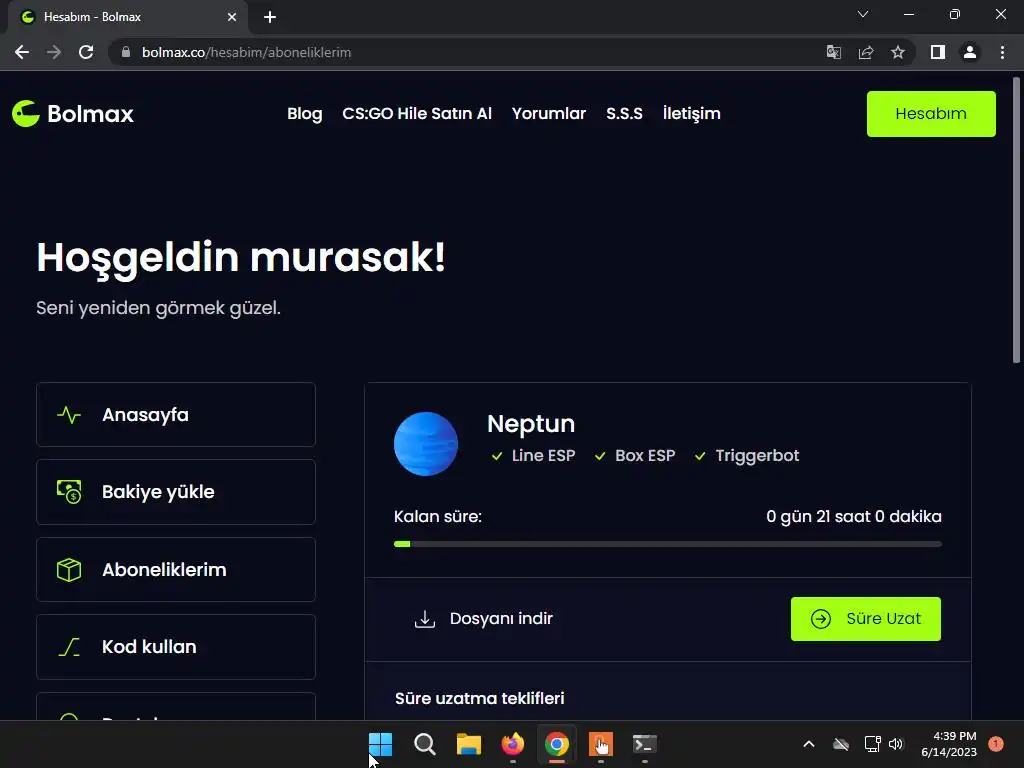Reload the page with the refresh icon
Screen dimensions: 1024x768
[86, 52]
